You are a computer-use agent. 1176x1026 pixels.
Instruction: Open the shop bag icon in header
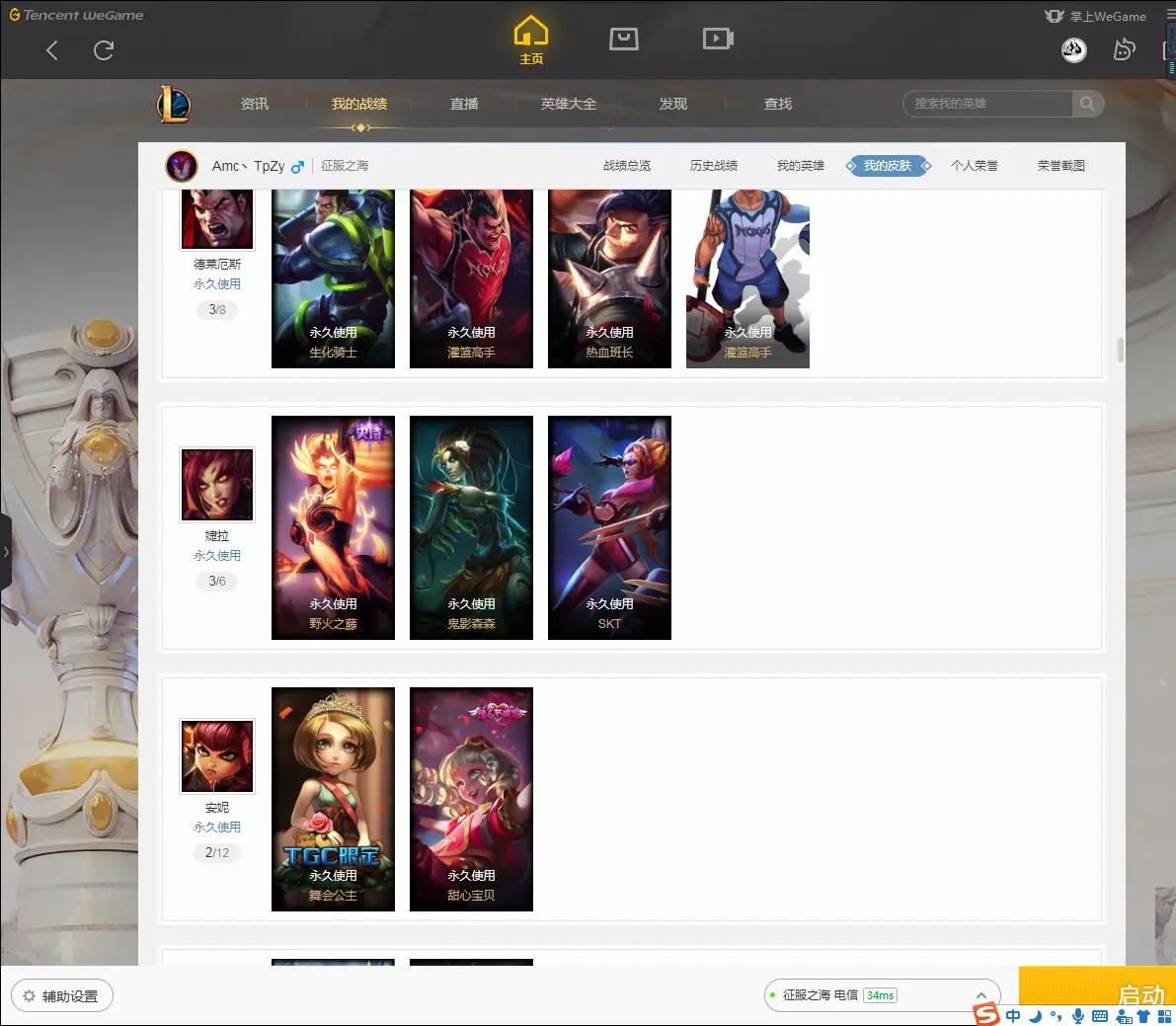pyautogui.click(x=623, y=39)
